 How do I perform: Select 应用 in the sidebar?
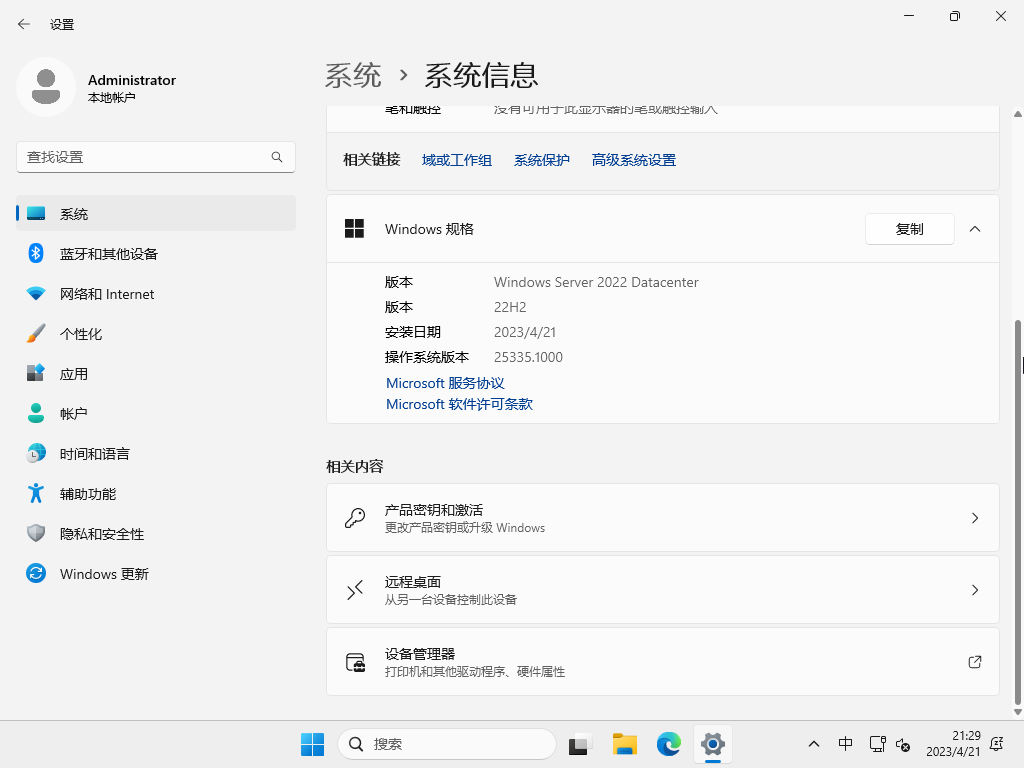[156, 374]
